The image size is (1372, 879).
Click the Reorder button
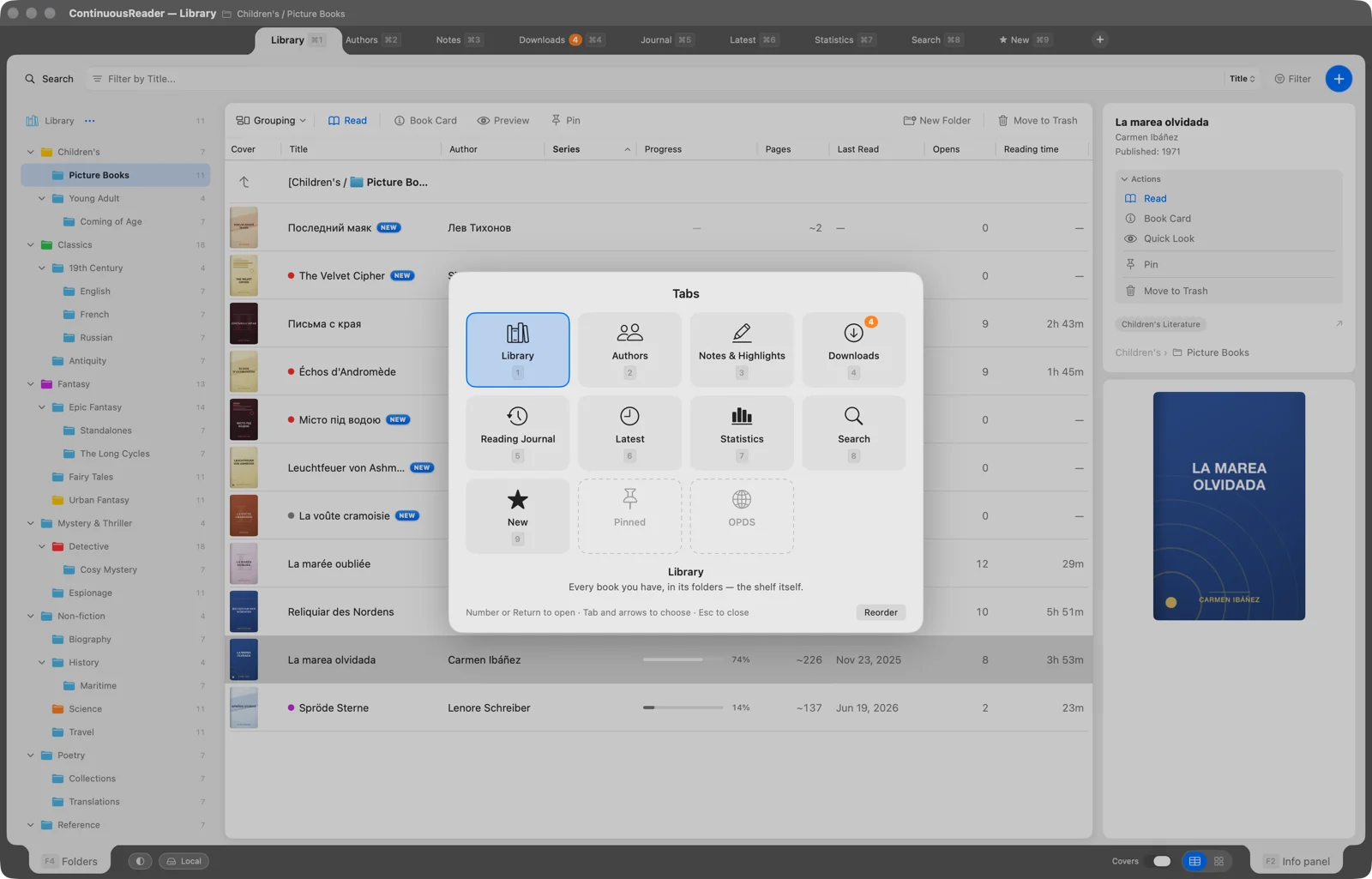click(x=881, y=612)
